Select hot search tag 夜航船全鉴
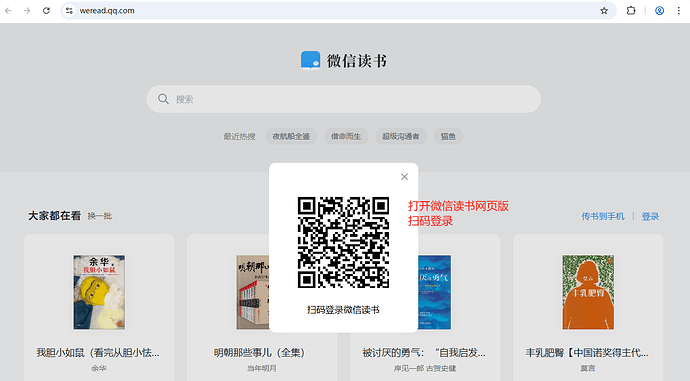The height and width of the screenshot is (381, 690). coord(291,136)
